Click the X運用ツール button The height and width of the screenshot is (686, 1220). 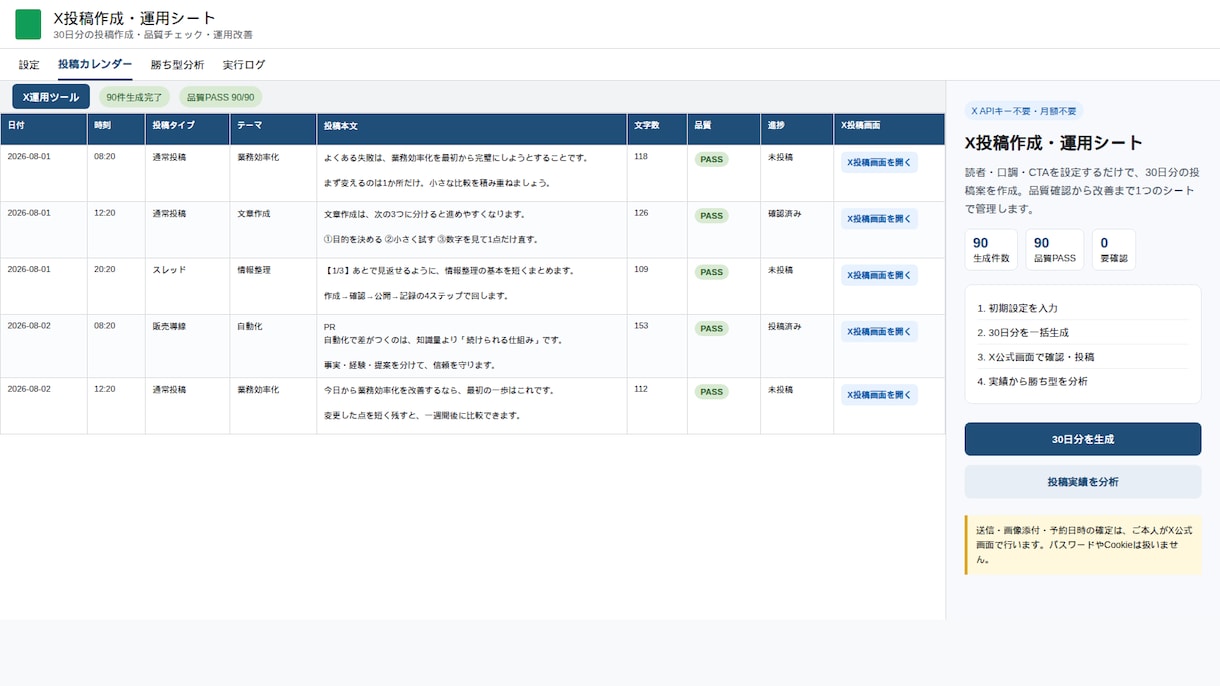click(51, 97)
